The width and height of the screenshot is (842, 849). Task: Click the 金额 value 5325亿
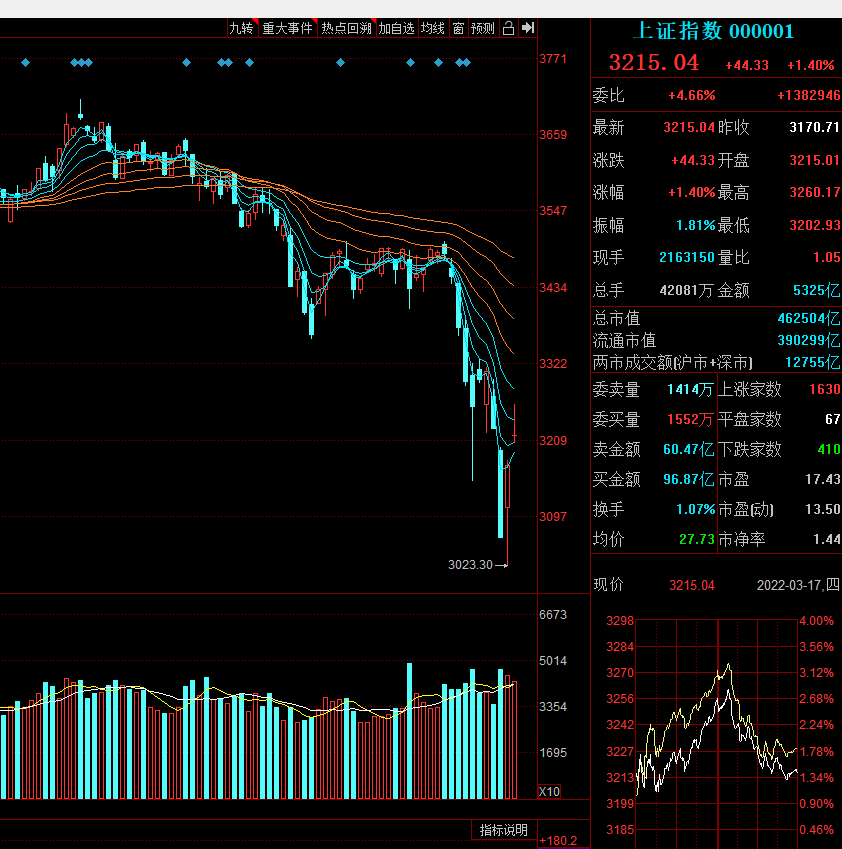click(x=817, y=291)
